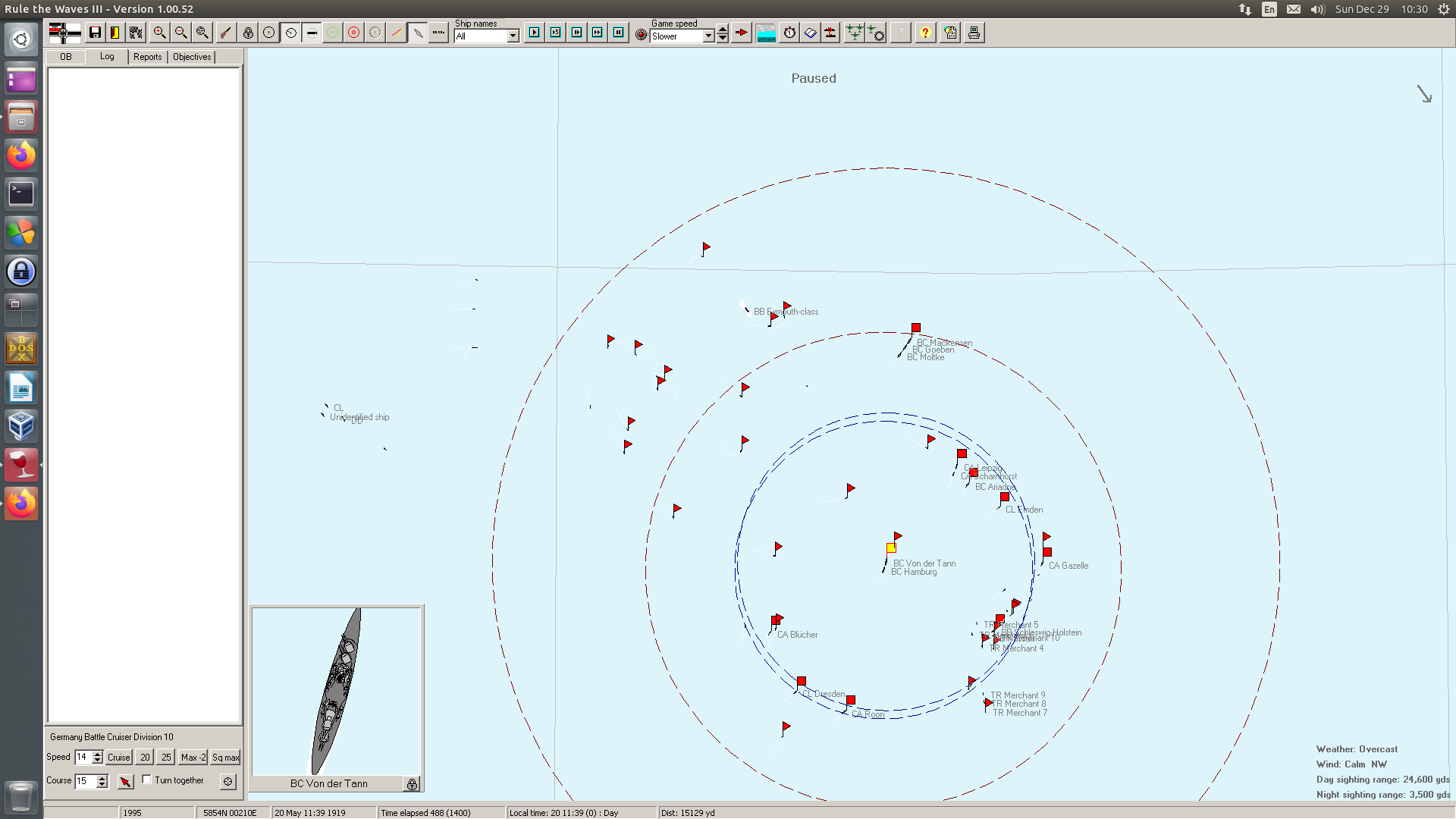This screenshot has width=1456, height=819.
Task: Save the game with the floppy disk icon
Action: tap(95, 33)
